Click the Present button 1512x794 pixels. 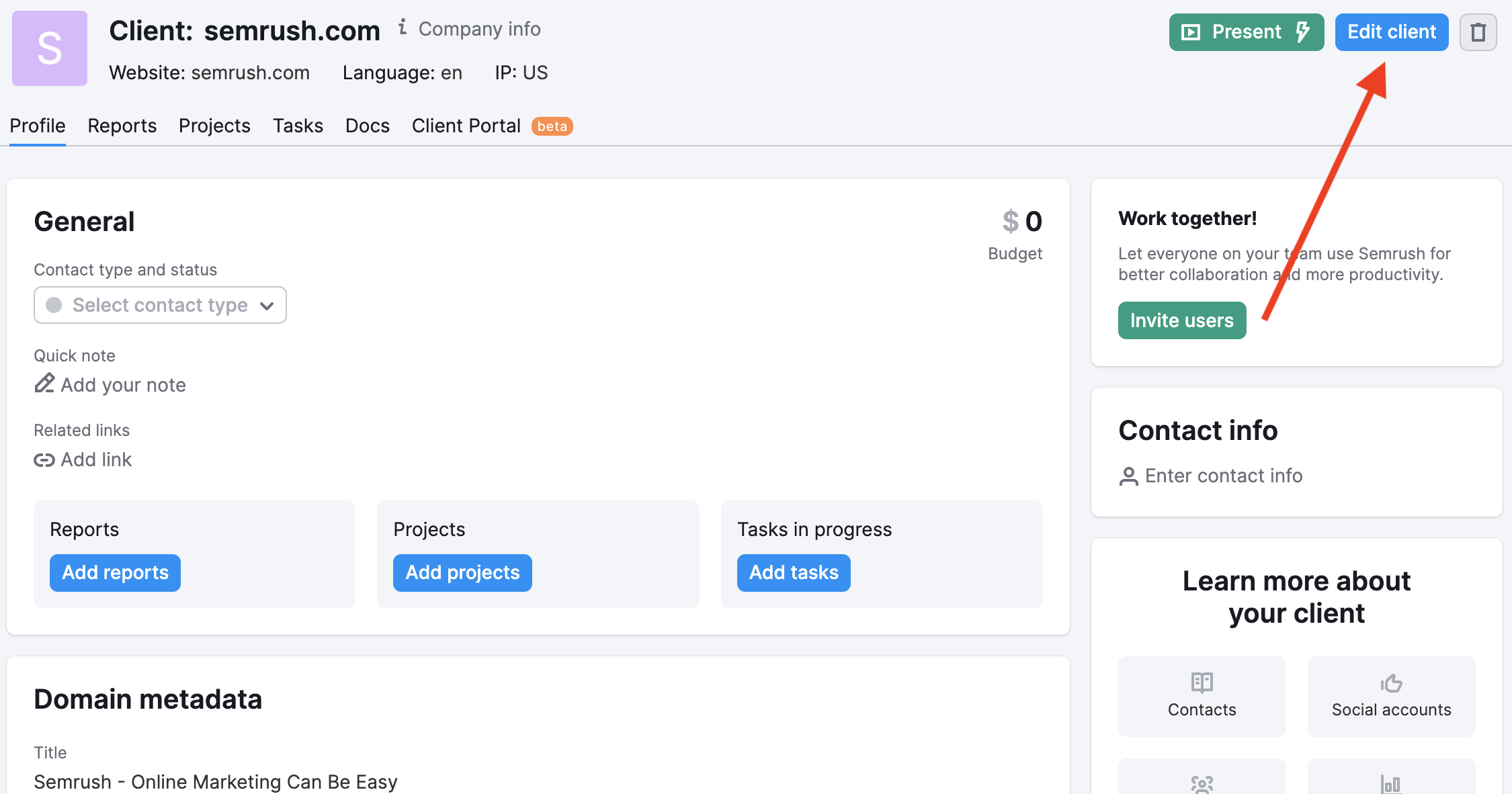tap(1247, 32)
